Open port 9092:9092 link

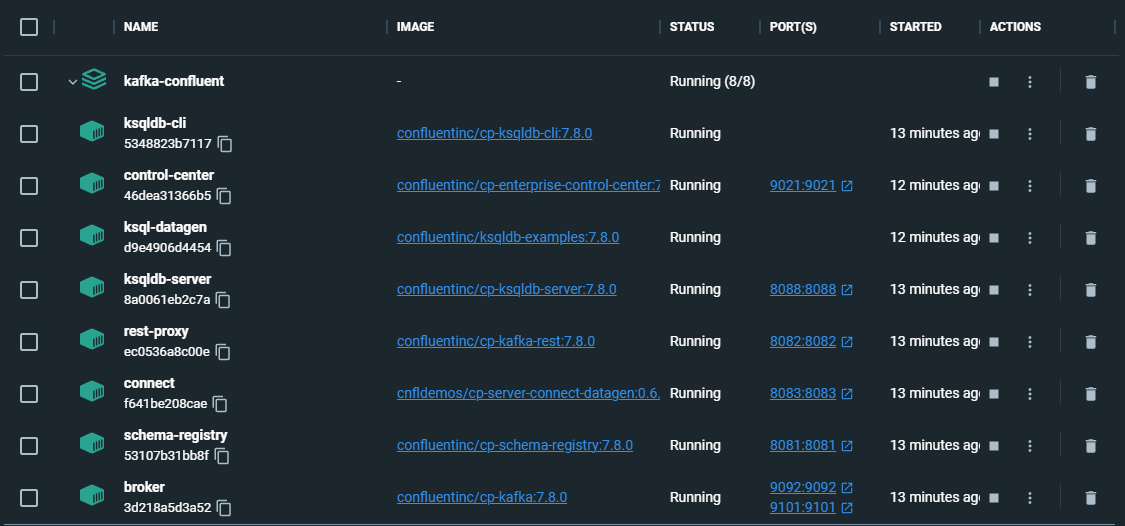803,488
